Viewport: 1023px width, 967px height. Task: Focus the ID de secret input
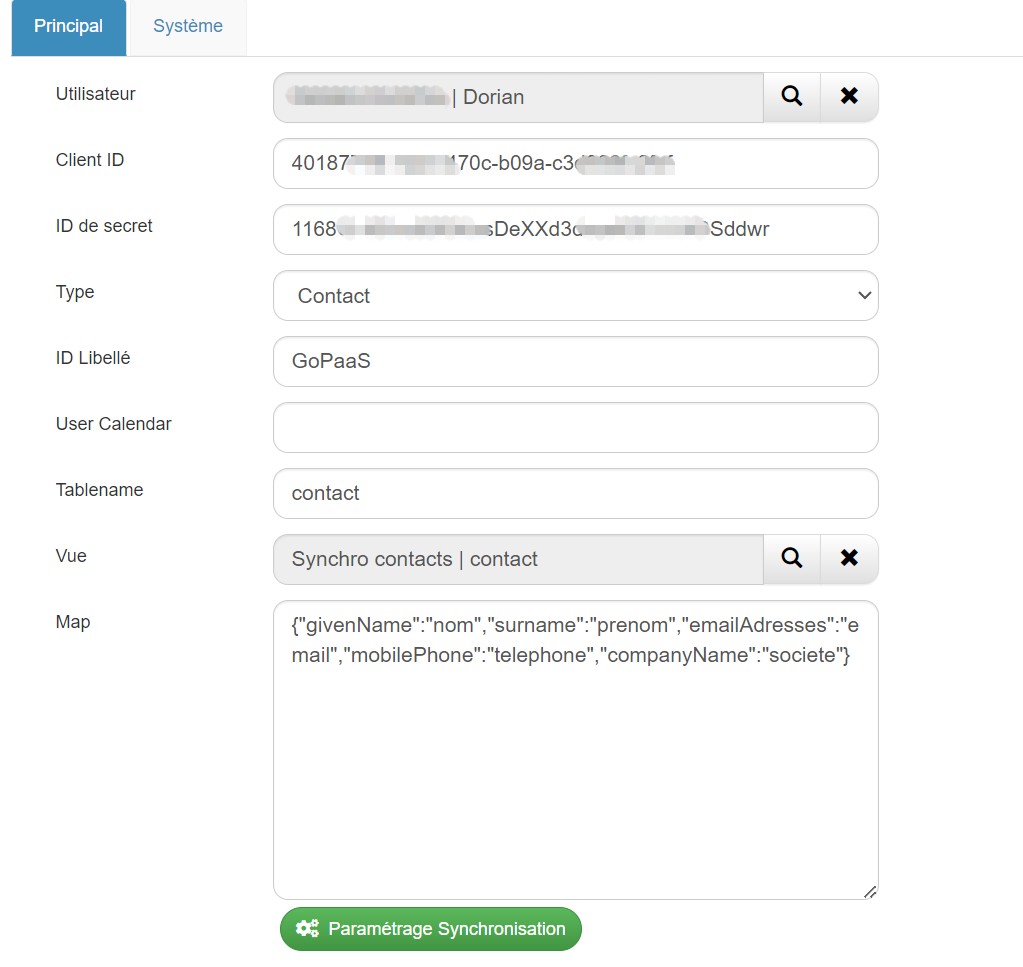pos(575,229)
